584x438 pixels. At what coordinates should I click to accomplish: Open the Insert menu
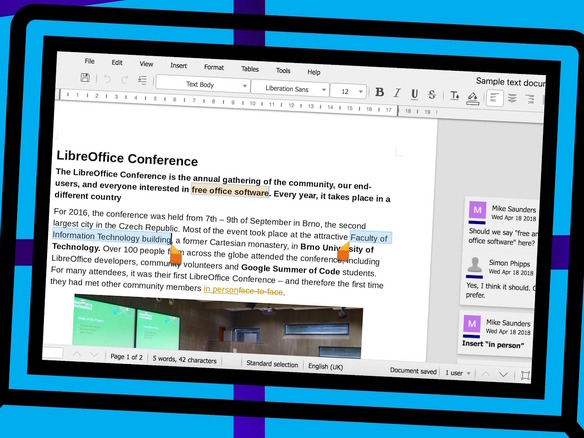point(179,66)
